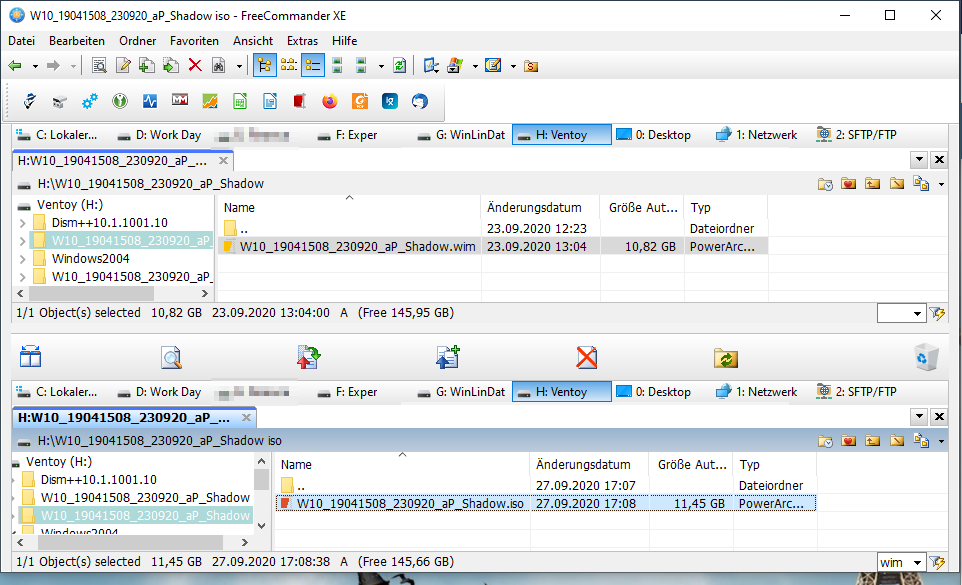962x585 pixels.
Task: Open the MM shortcut icon
Action: [x=180, y=99]
